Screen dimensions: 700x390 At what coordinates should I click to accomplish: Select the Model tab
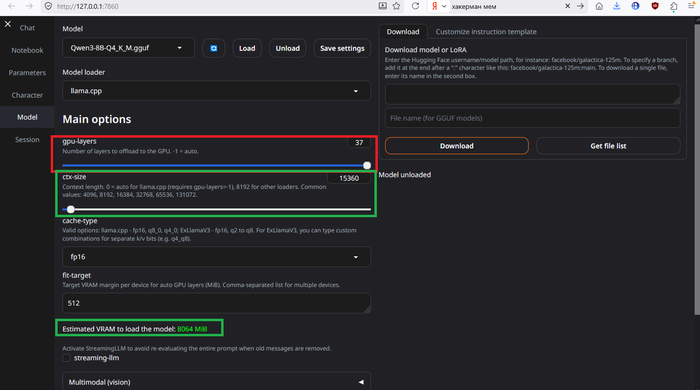coord(27,117)
